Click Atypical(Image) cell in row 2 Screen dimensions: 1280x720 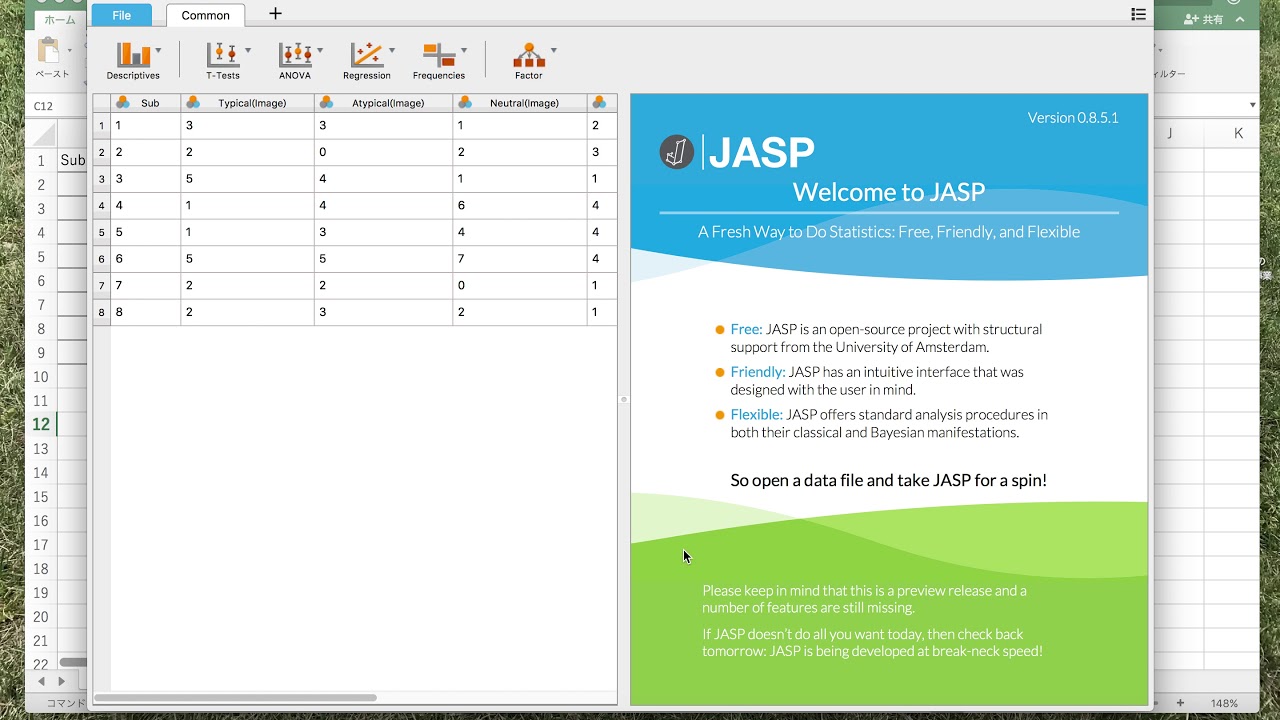383,152
